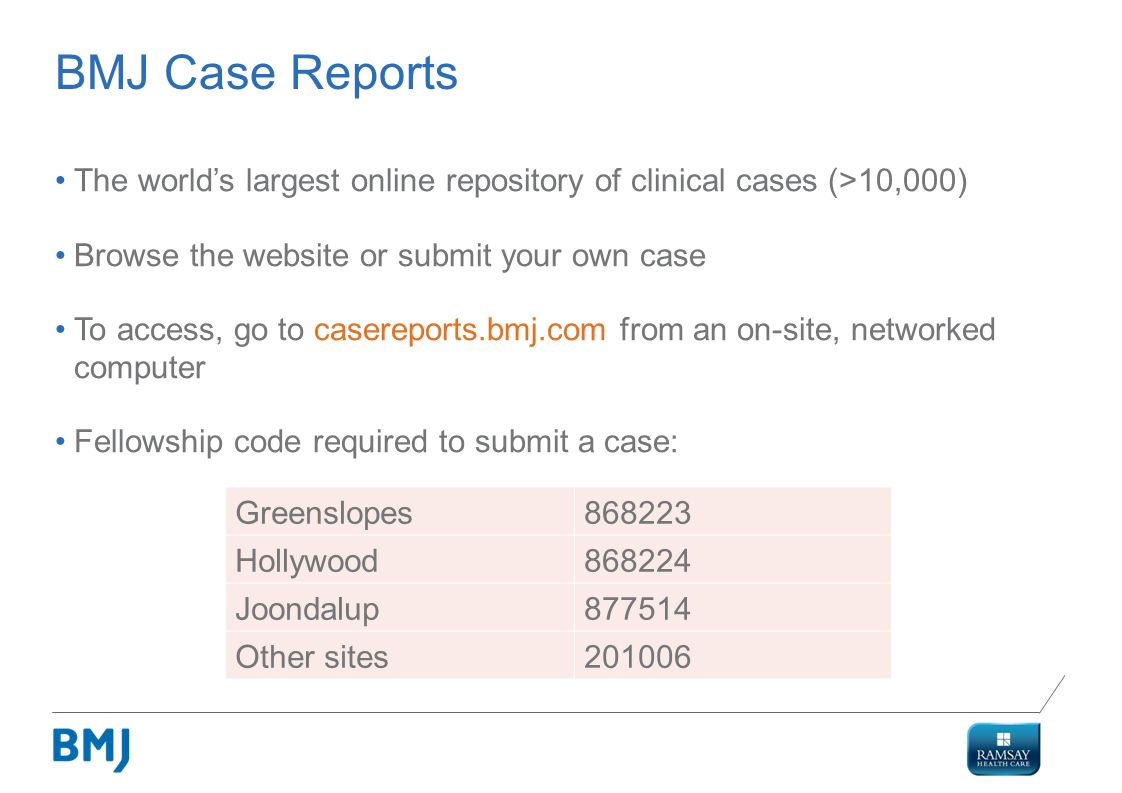Click the Hollywood table cell
Viewport: 1122px width, 793px height.
tap(399, 560)
